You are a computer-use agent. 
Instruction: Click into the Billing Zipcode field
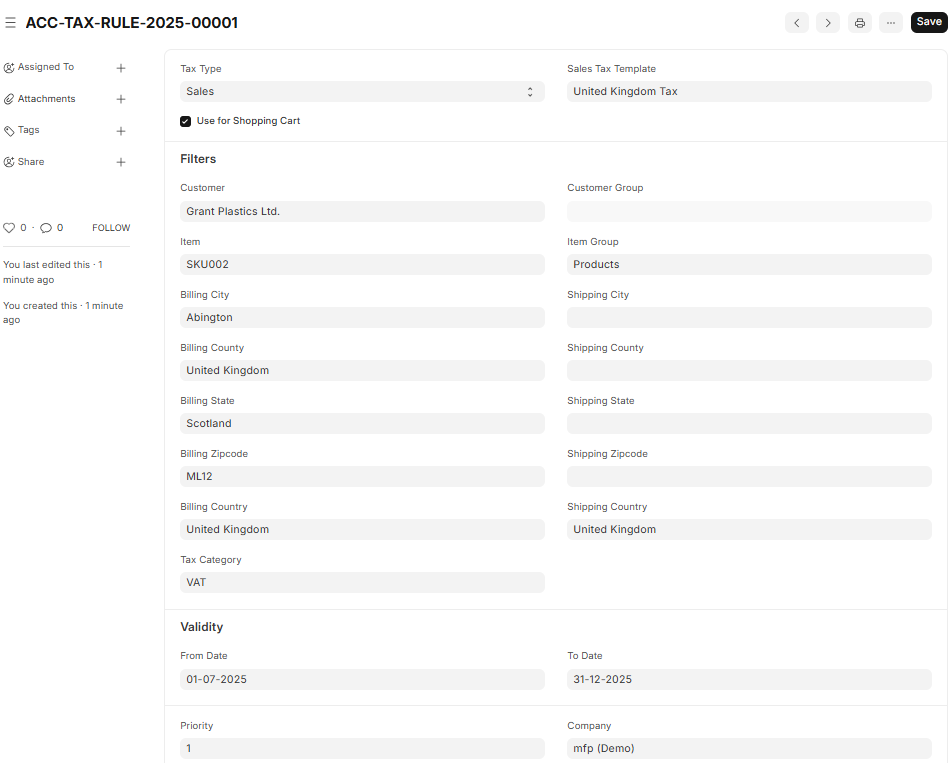(x=362, y=477)
